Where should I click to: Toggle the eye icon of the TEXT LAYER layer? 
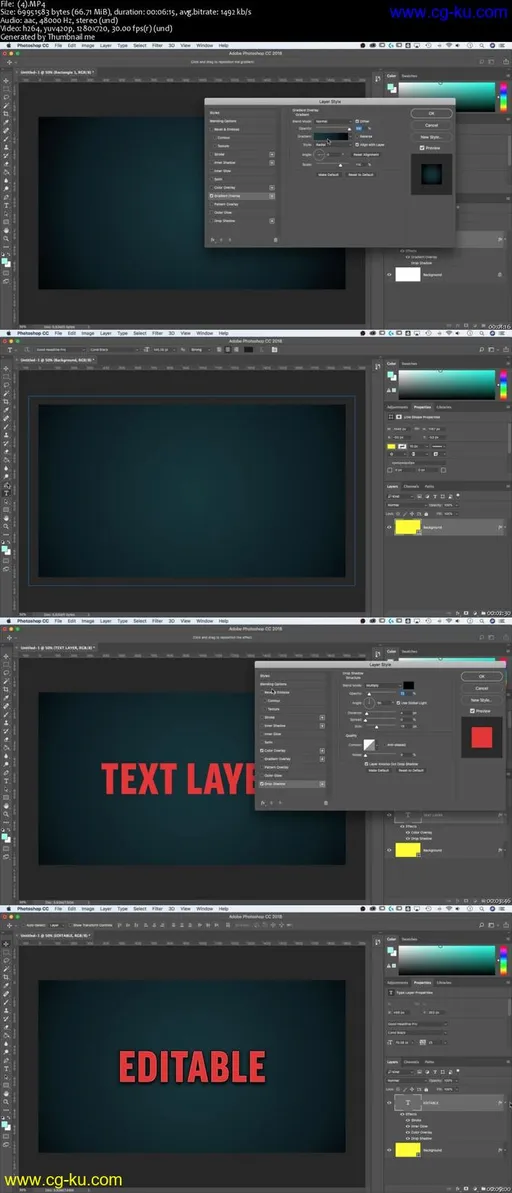(x=390, y=816)
